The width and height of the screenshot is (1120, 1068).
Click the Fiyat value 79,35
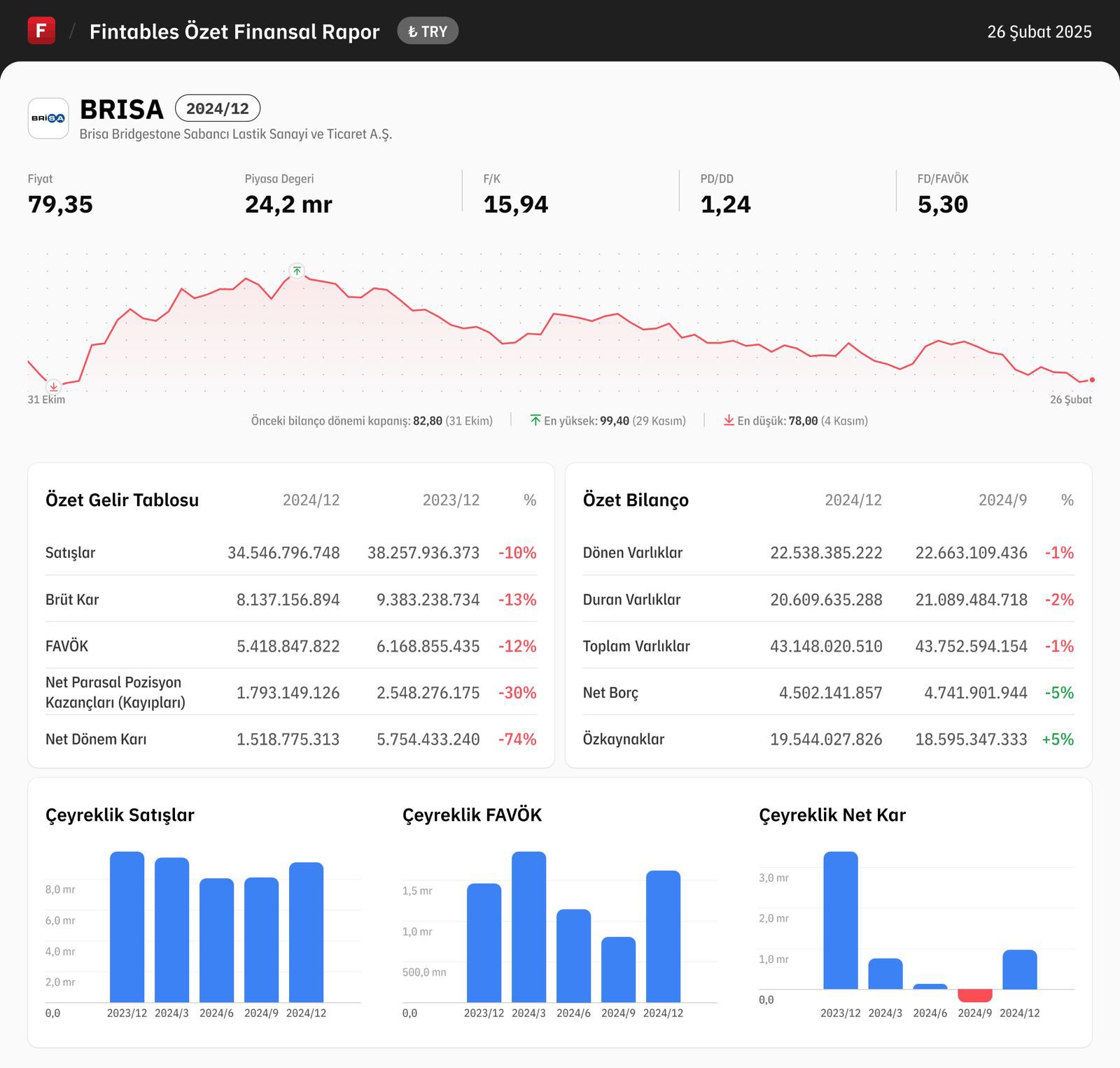60,204
